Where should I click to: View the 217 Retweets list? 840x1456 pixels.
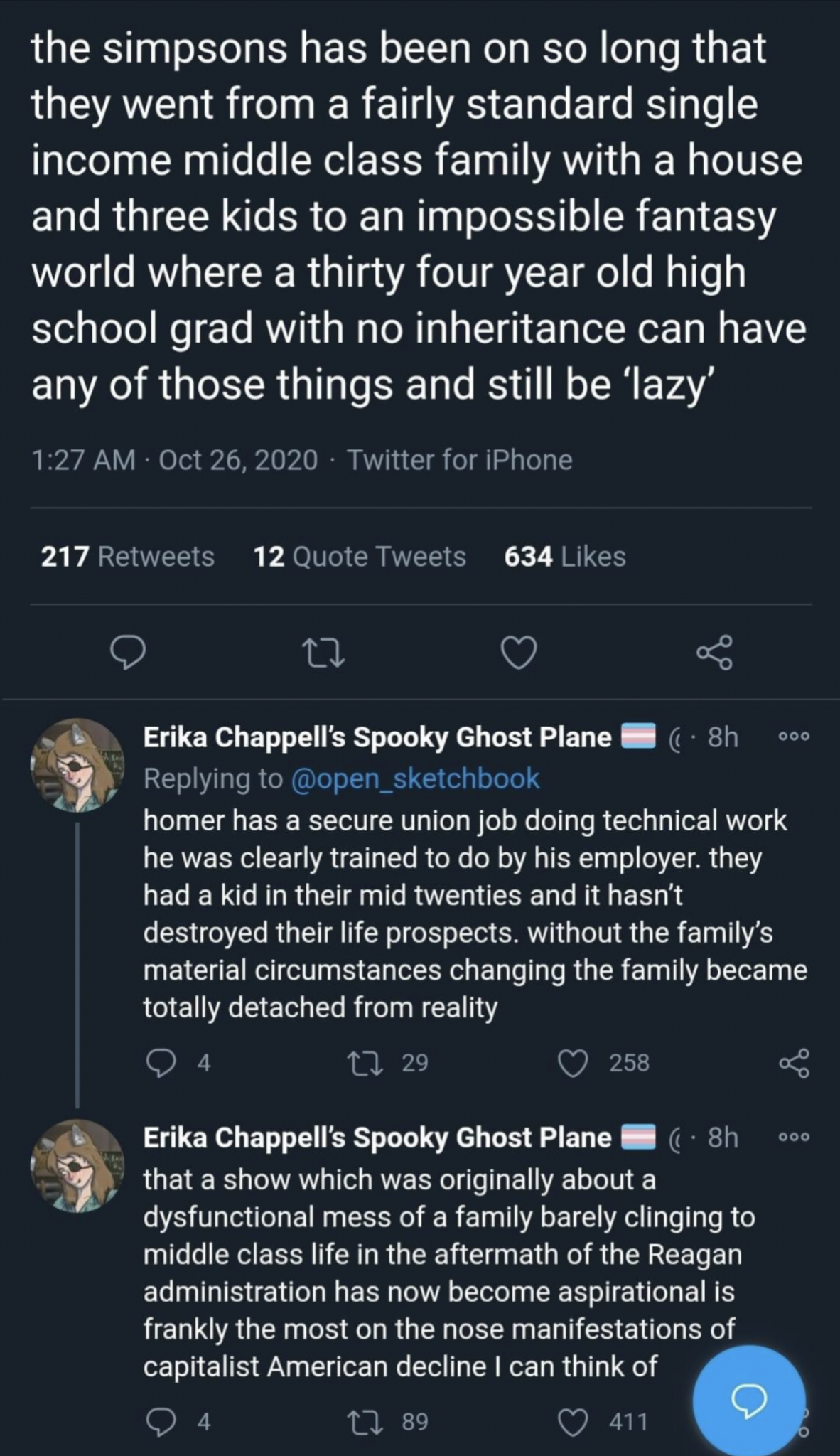click(128, 557)
